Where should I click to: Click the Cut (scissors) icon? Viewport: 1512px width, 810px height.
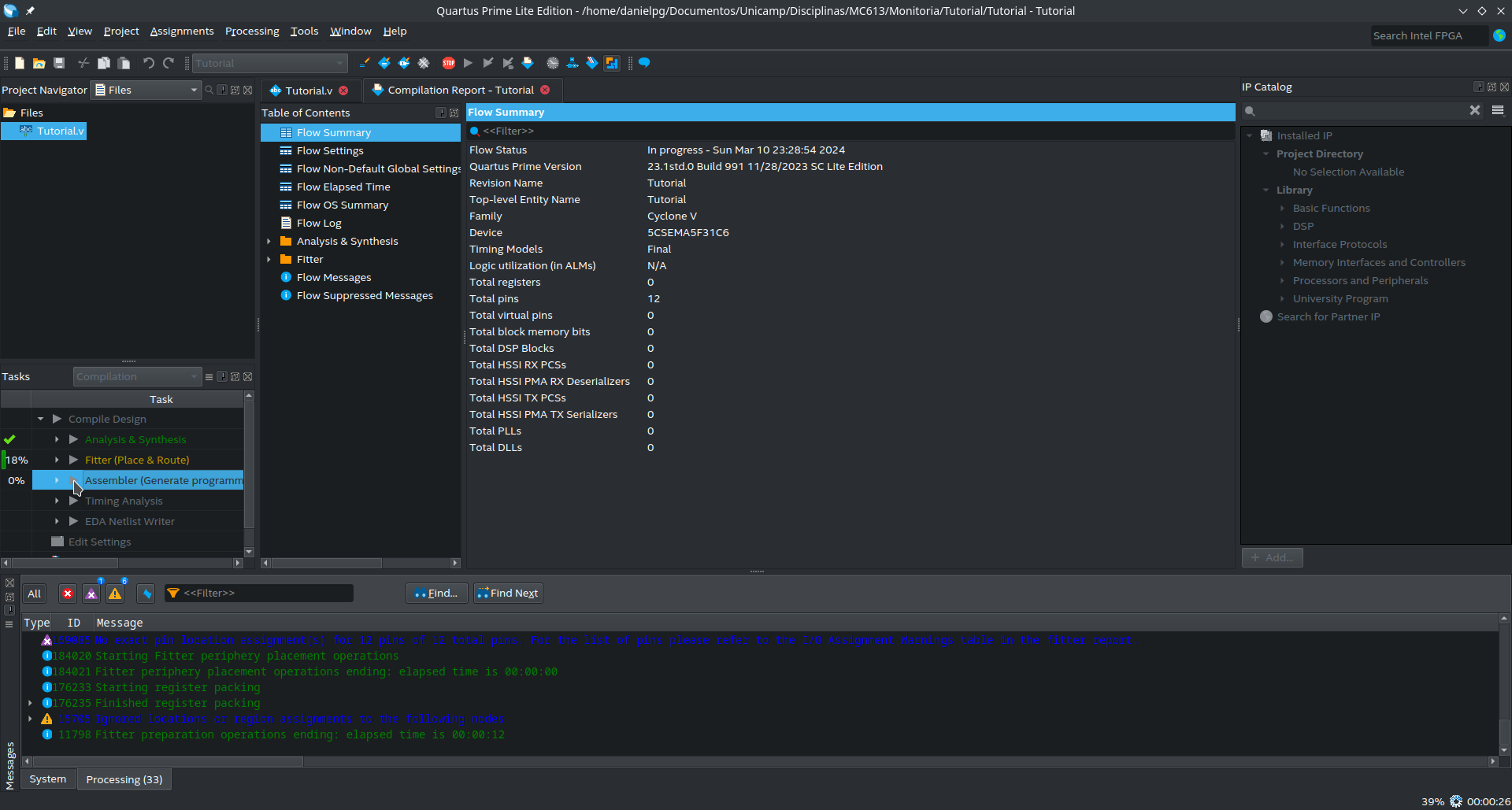[x=83, y=63]
